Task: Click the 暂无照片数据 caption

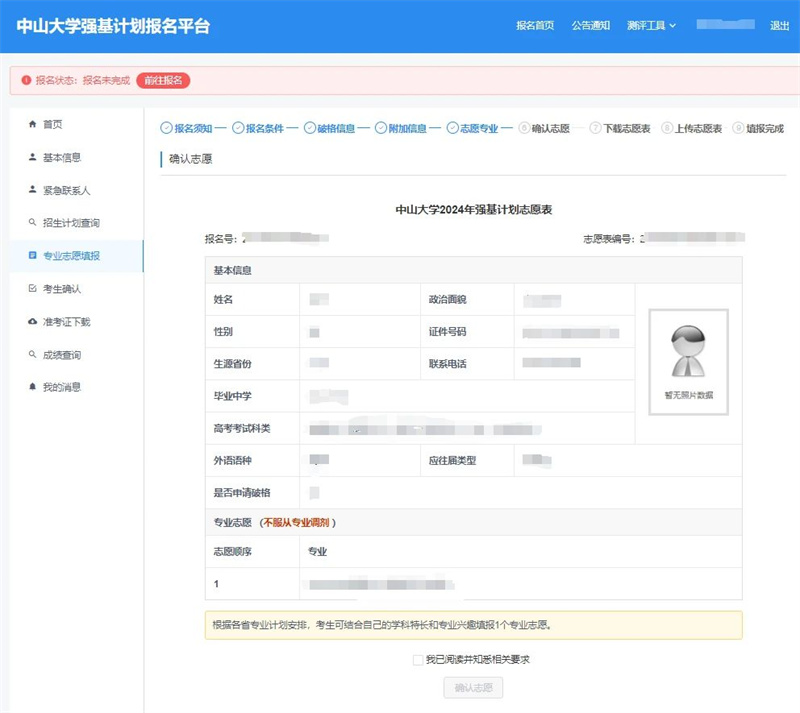Action: tap(688, 395)
